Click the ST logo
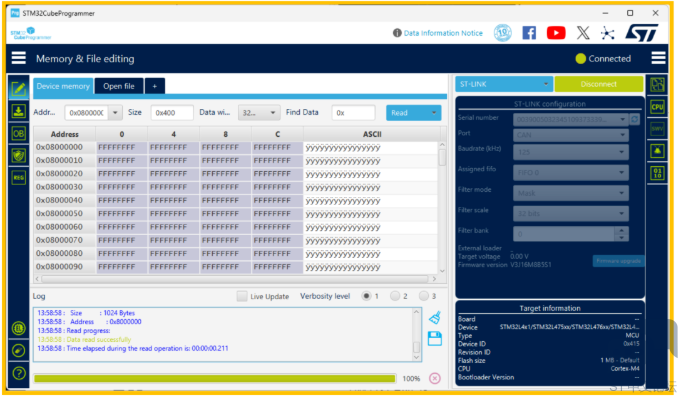 641,33
